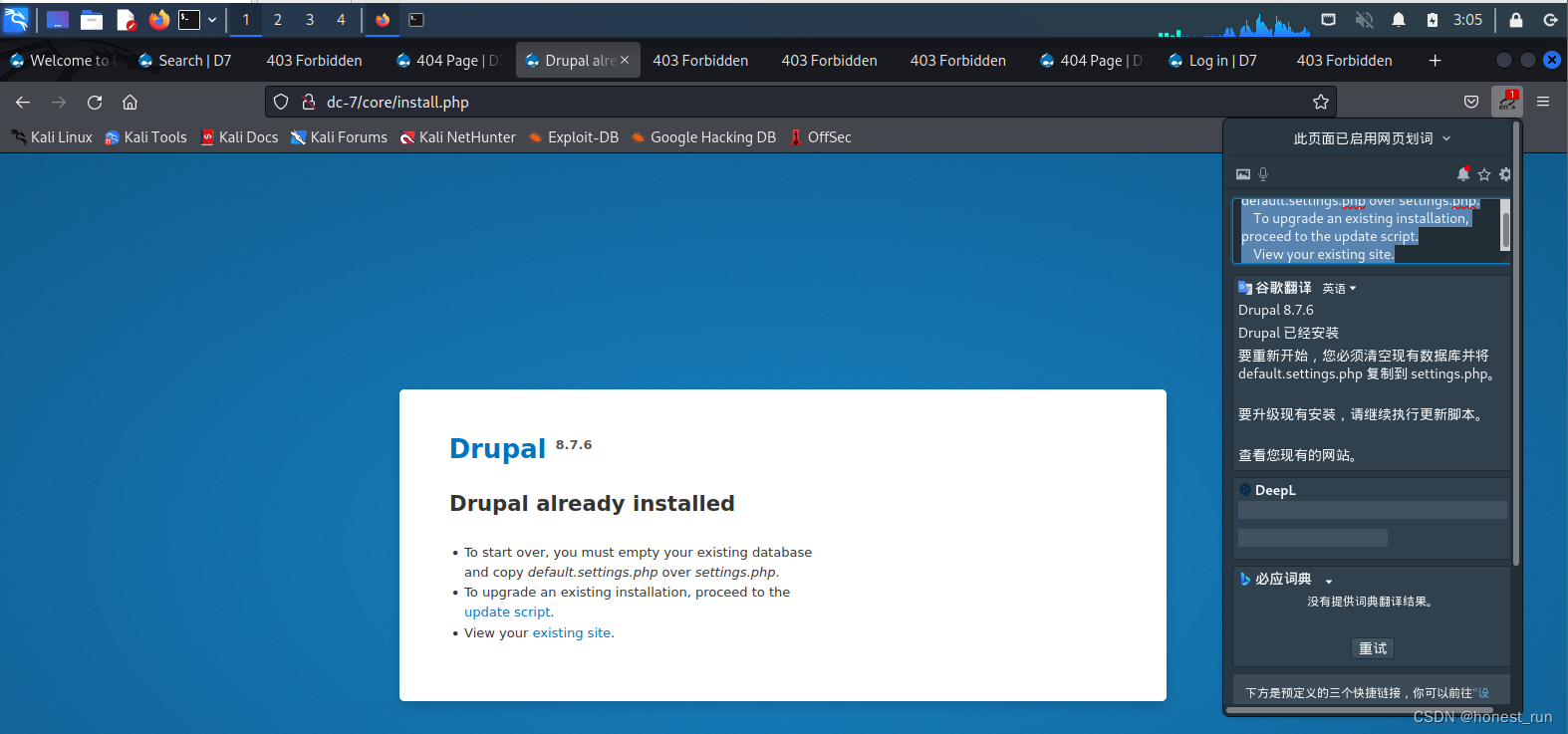Click the show desktop panel icon
The height and width of the screenshot is (734, 1568).
point(58,19)
